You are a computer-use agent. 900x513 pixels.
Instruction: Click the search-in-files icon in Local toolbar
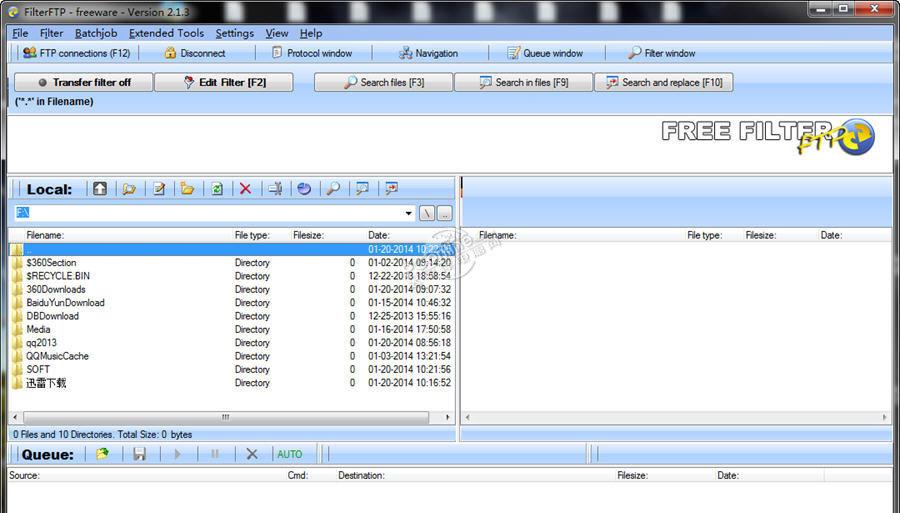pyautogui.click(x=362, y=188)
